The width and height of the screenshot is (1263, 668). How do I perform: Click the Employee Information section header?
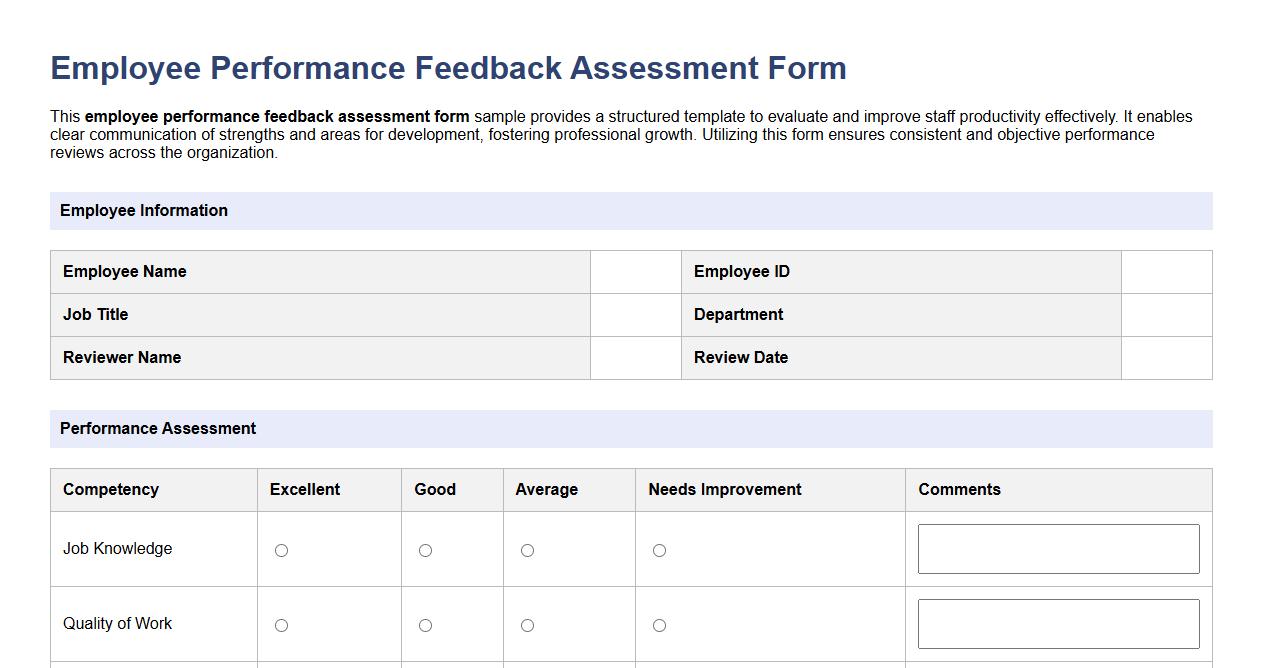(144, 211)
